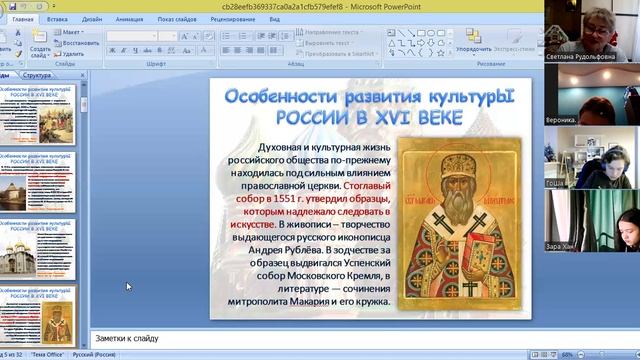The width and height of the screenshot is (640, 360).
Task: Open the line spacing dropdown
Action: tap(286, 36)
